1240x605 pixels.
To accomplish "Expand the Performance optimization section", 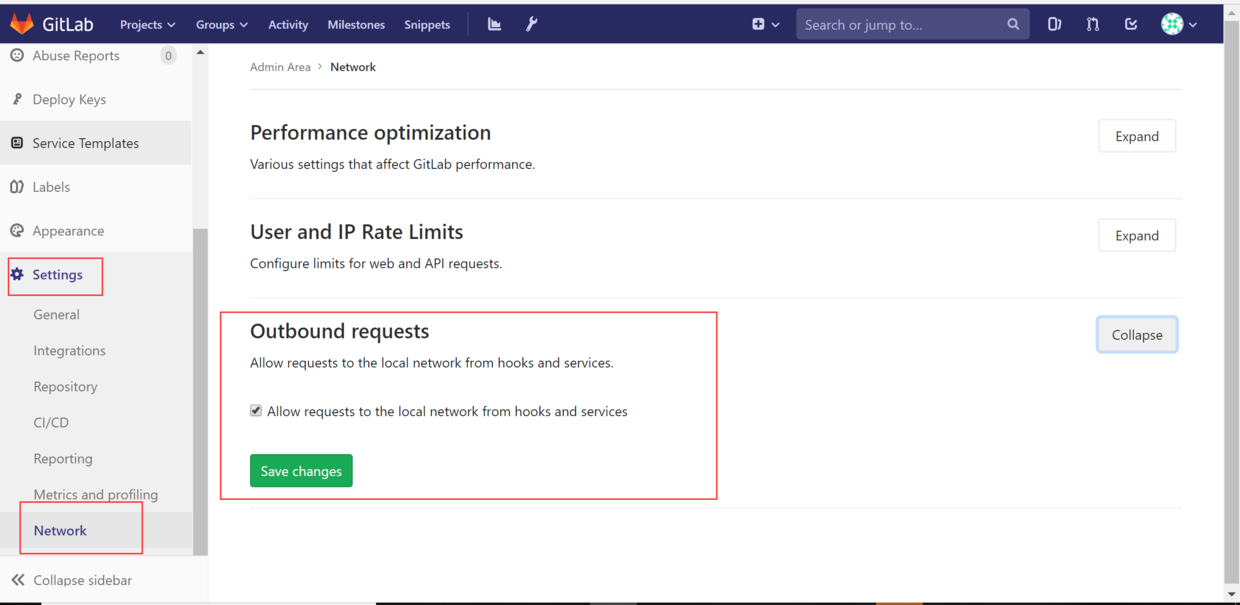I will pos(1136,136).
